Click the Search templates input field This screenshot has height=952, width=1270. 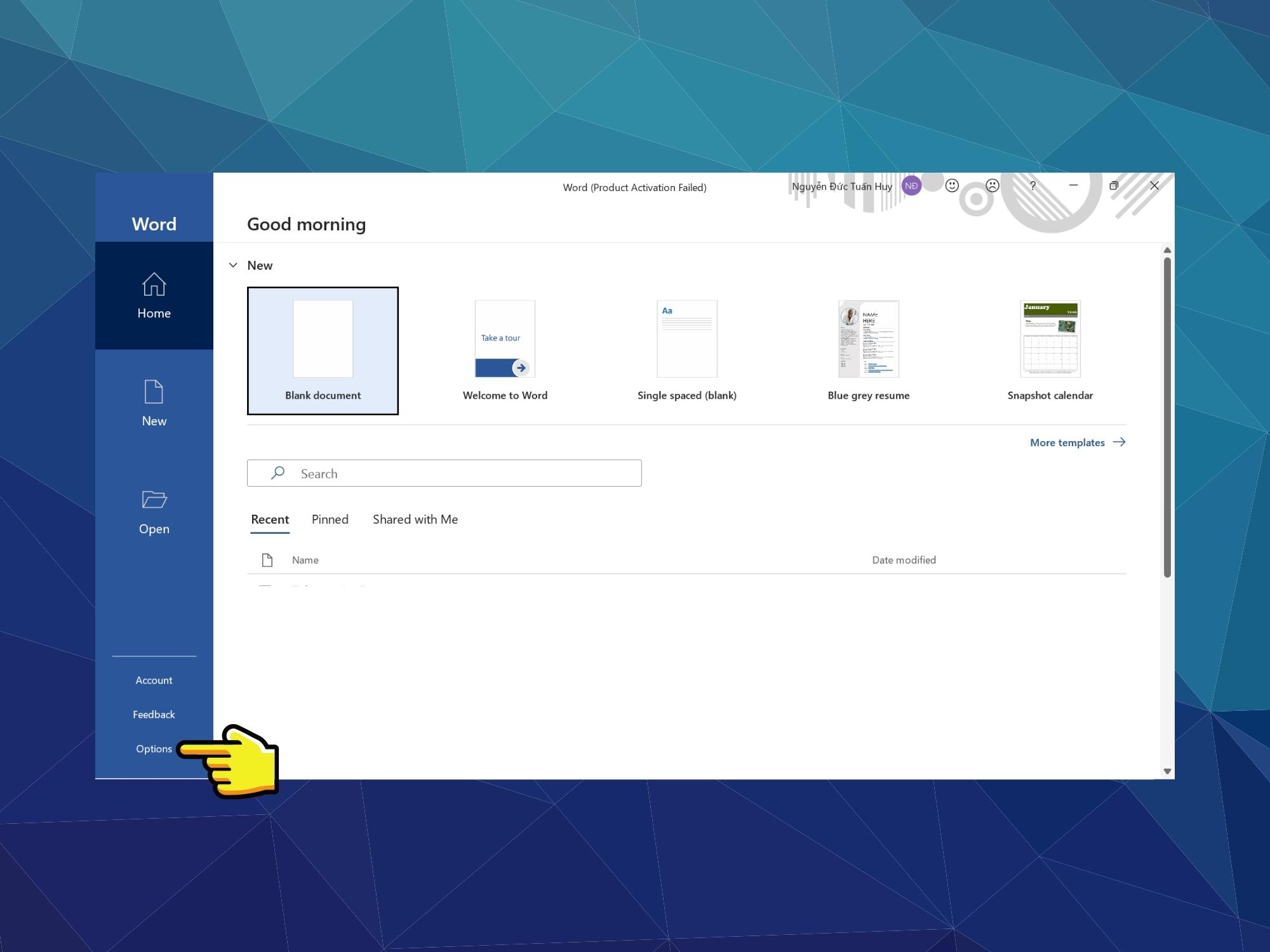coord(444,473)
